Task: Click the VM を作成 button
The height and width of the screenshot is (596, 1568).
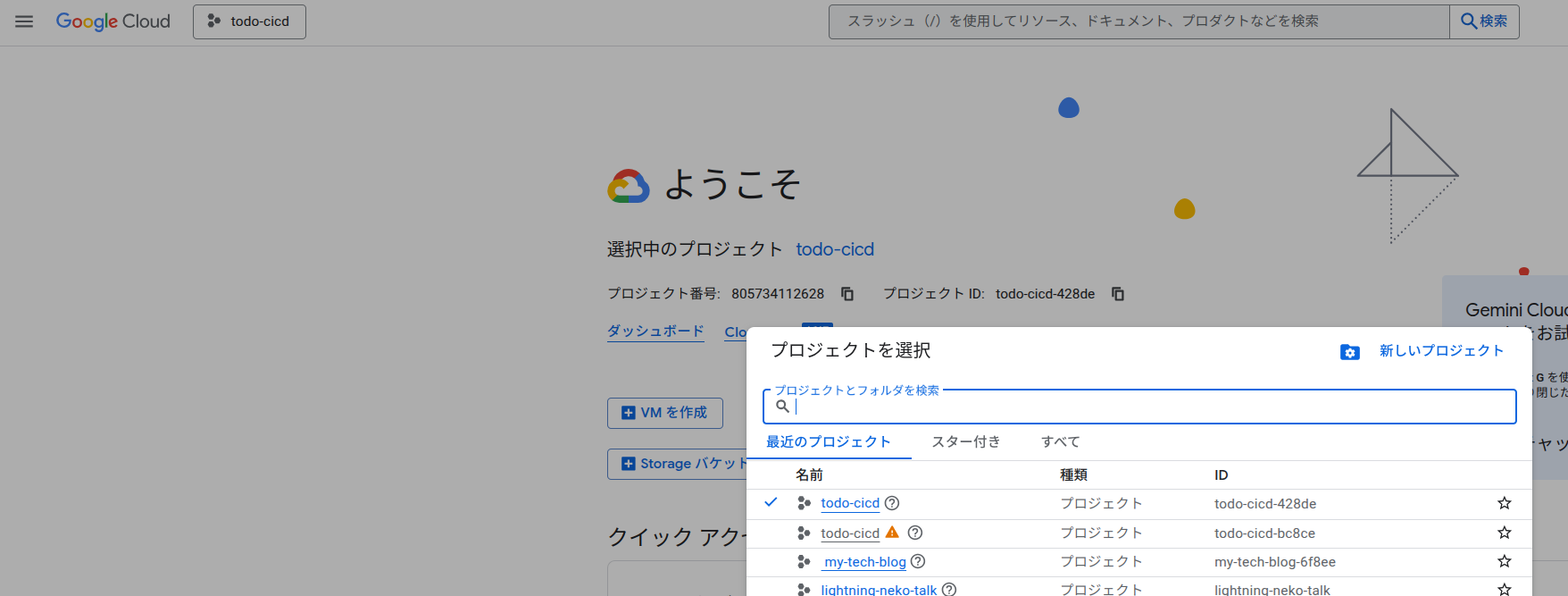Action: [x=665, y=413]
